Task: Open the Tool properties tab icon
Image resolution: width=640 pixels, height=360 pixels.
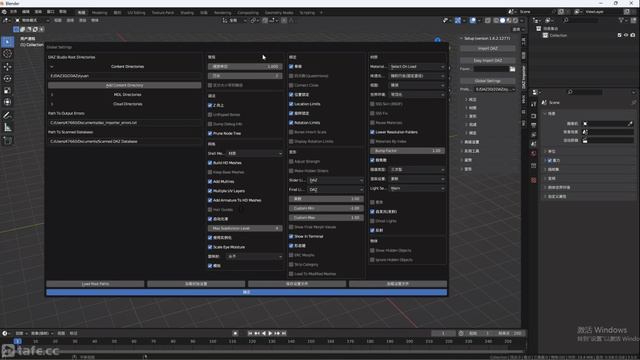Action: [x=533, y=104]
